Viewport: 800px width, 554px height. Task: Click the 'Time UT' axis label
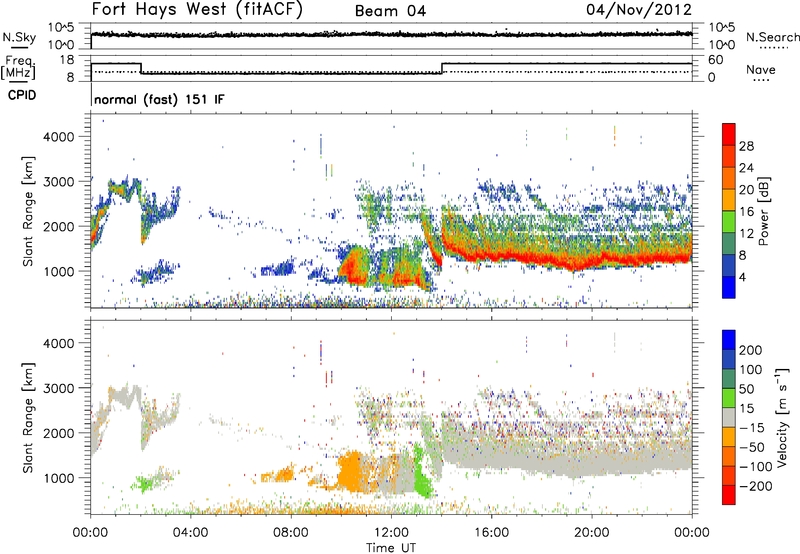click(391, 547)
